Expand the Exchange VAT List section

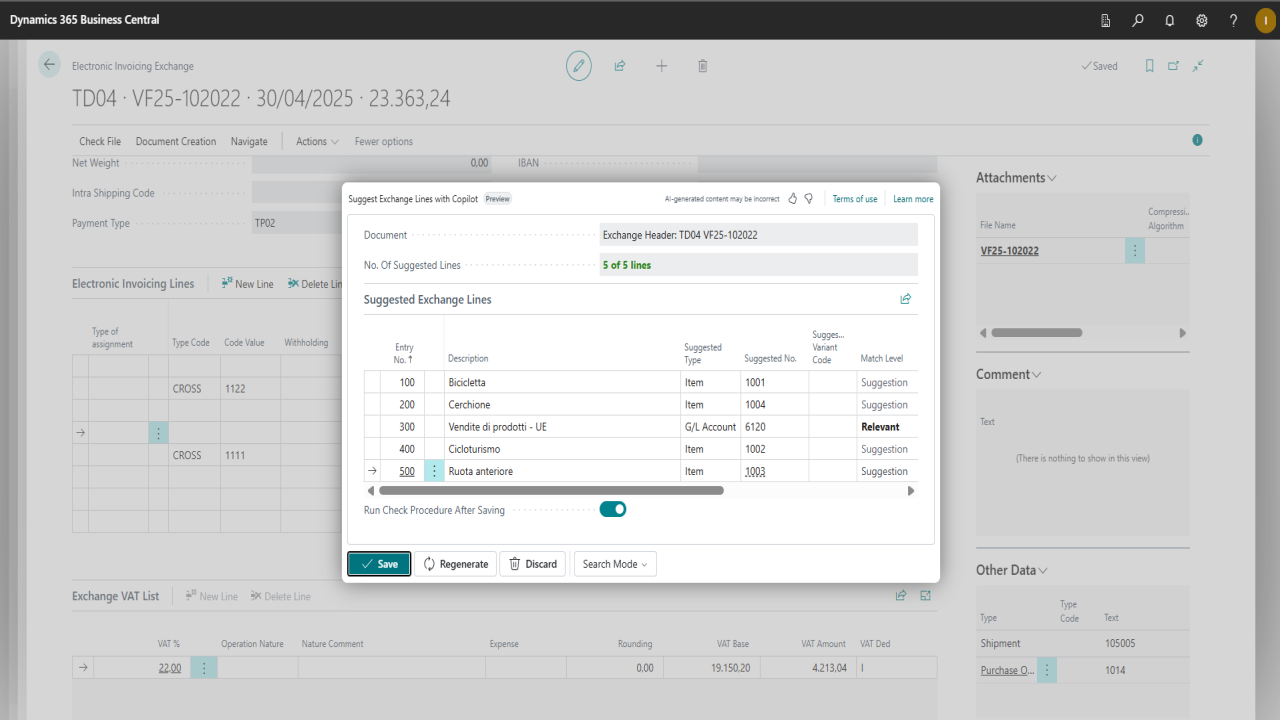point(926,596)
